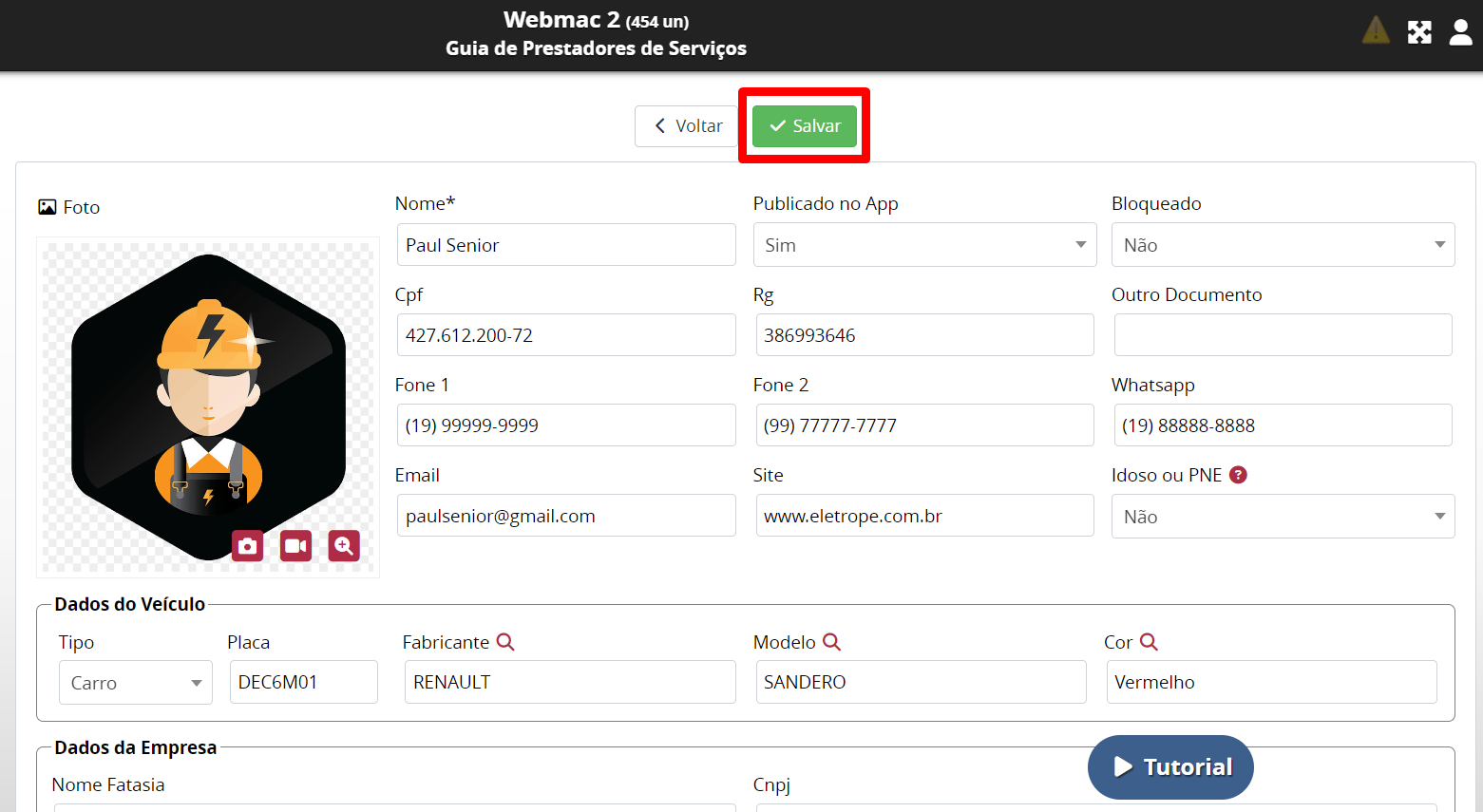This screenshot has height=812, width=1483.
Task: Search Fabricante using the magnifier icon
Action: (x=505, y=642)
